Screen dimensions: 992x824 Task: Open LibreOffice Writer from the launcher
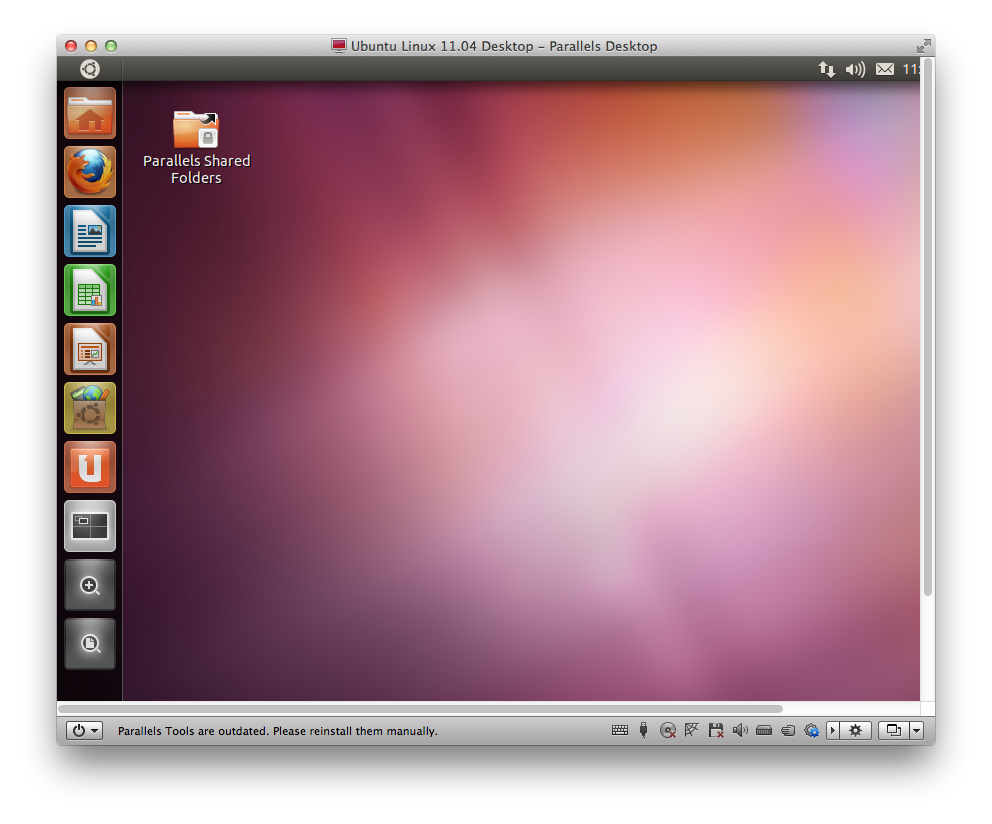(x=90, y=231)
